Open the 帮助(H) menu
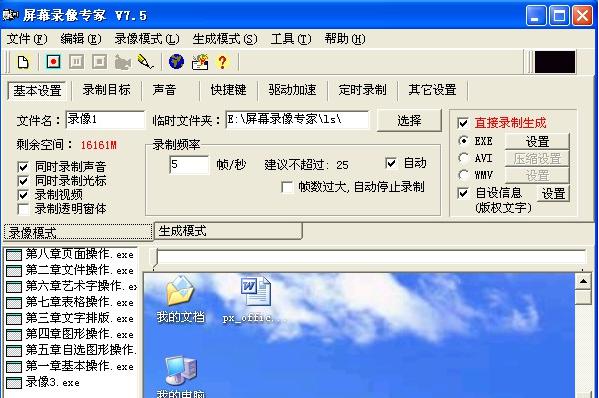599x398 pixels. 345,39
